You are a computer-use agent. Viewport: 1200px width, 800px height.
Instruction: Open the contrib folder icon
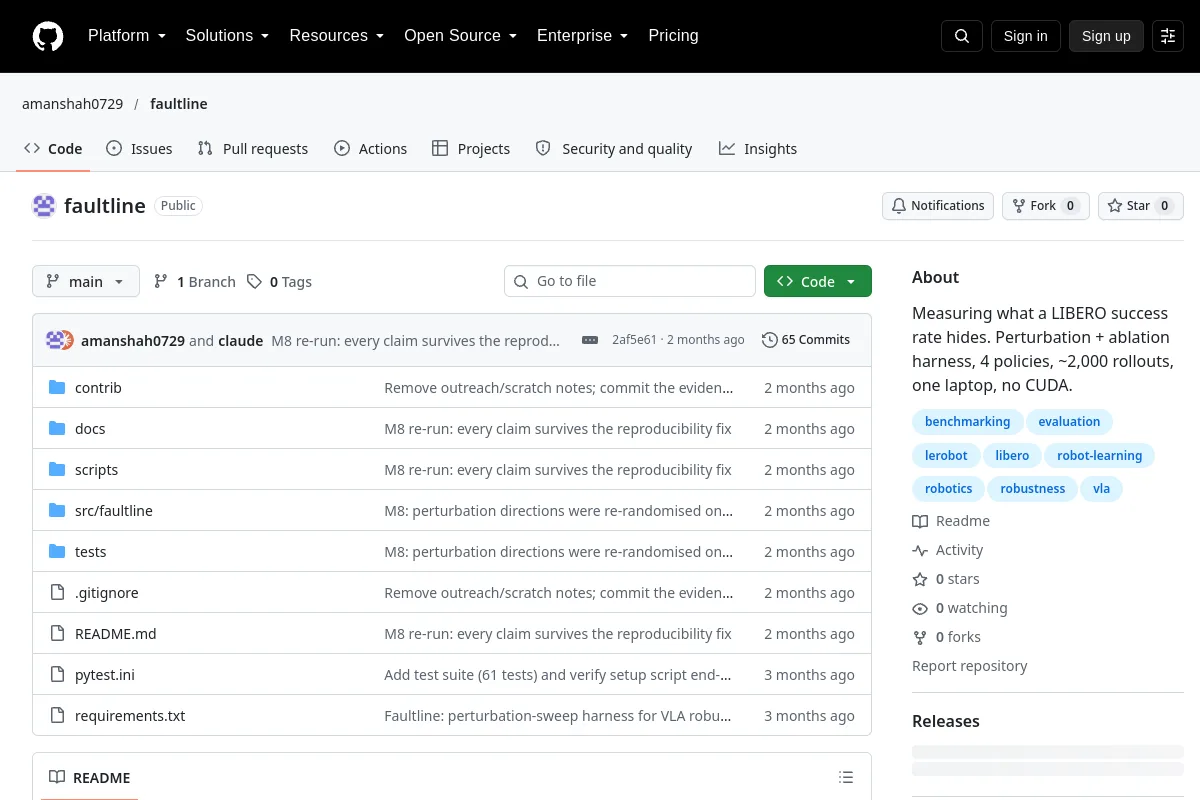57,388
